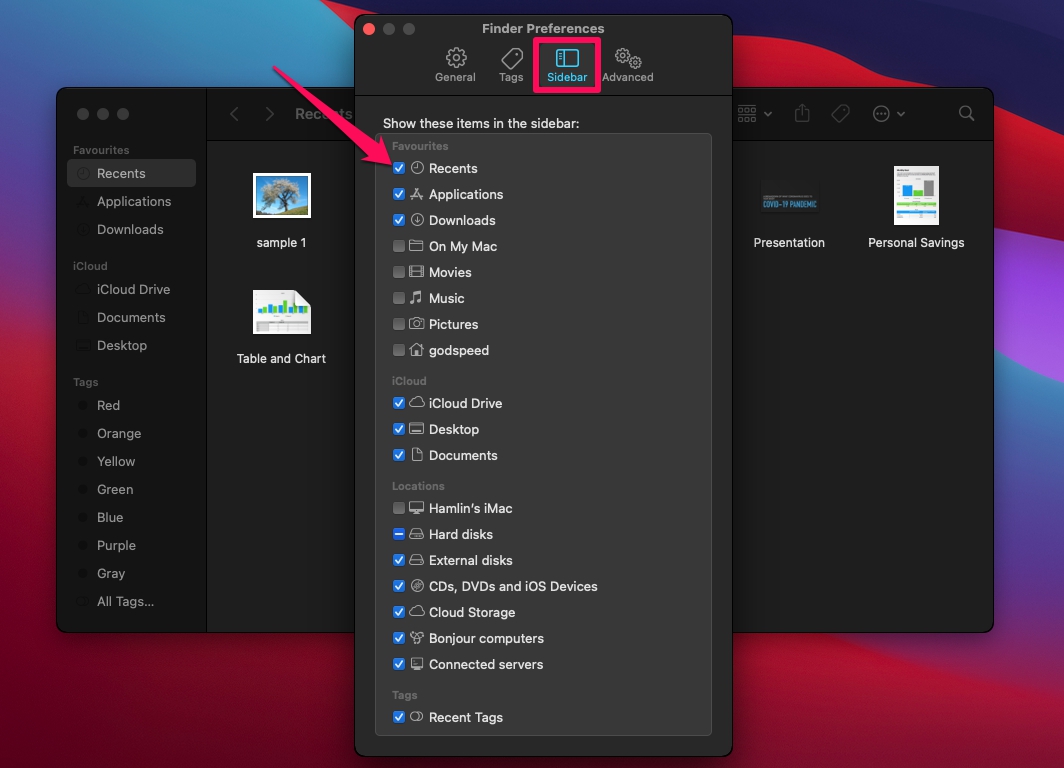The image size is (1064, 768).
Task: Select the General gear icon in Finder Preferences
Action: (455, 60)
